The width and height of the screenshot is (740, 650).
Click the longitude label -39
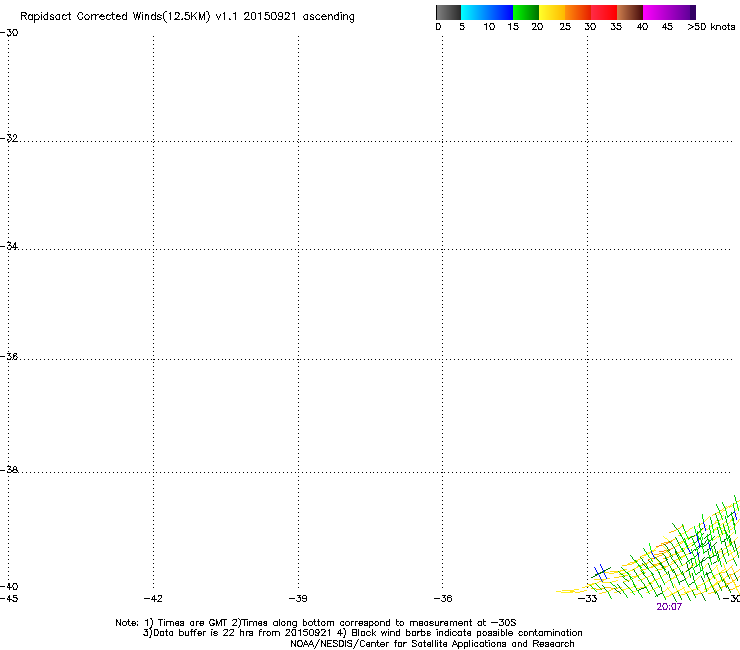point(298,599)
